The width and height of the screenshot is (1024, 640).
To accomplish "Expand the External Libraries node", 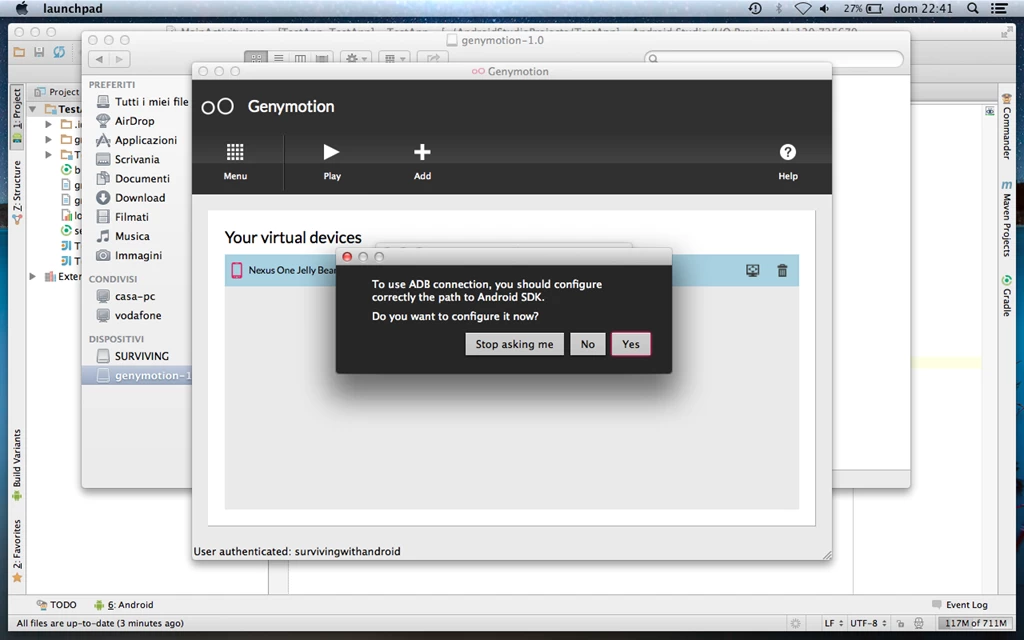I will point(33,276).
